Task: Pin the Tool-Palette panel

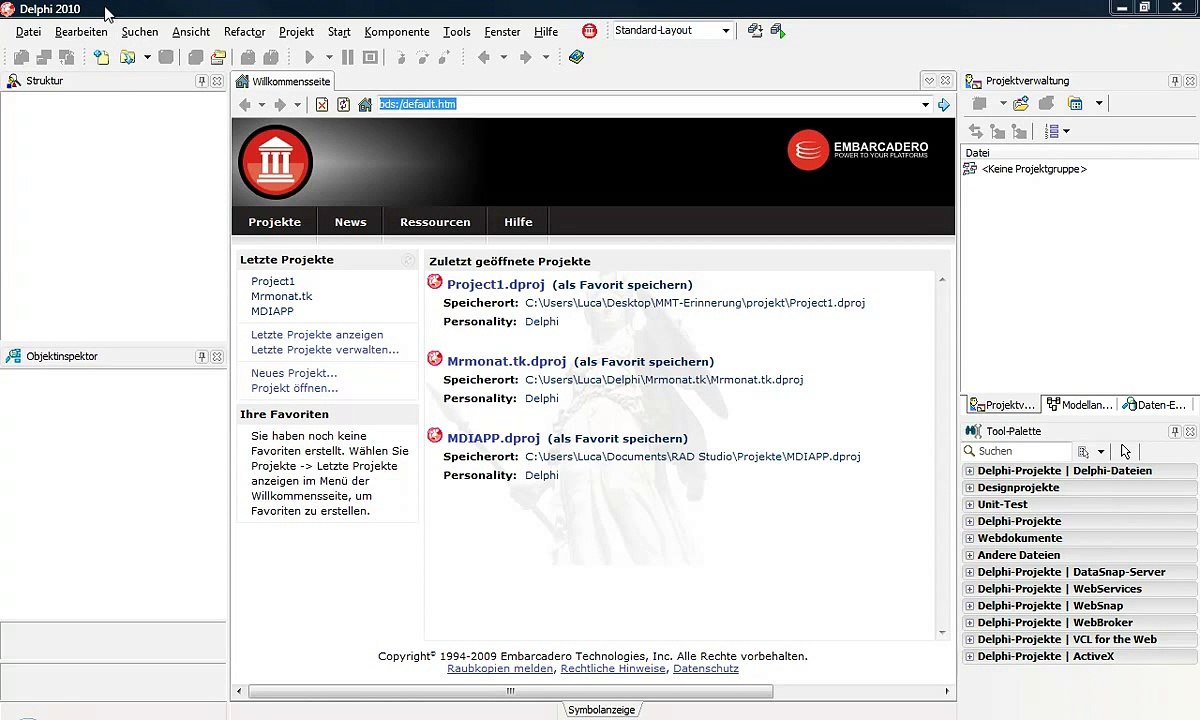Action: 1175,431
